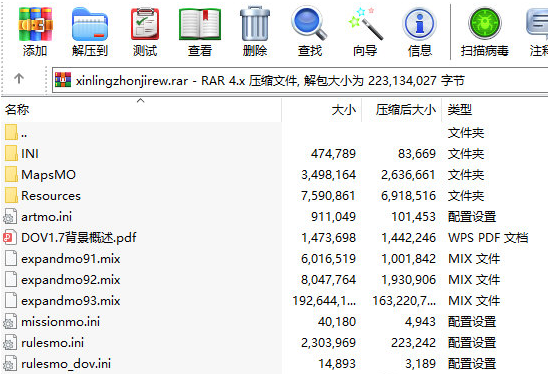Click the 解压到 (Extract To) toolbar icon

tap(90, 25)
